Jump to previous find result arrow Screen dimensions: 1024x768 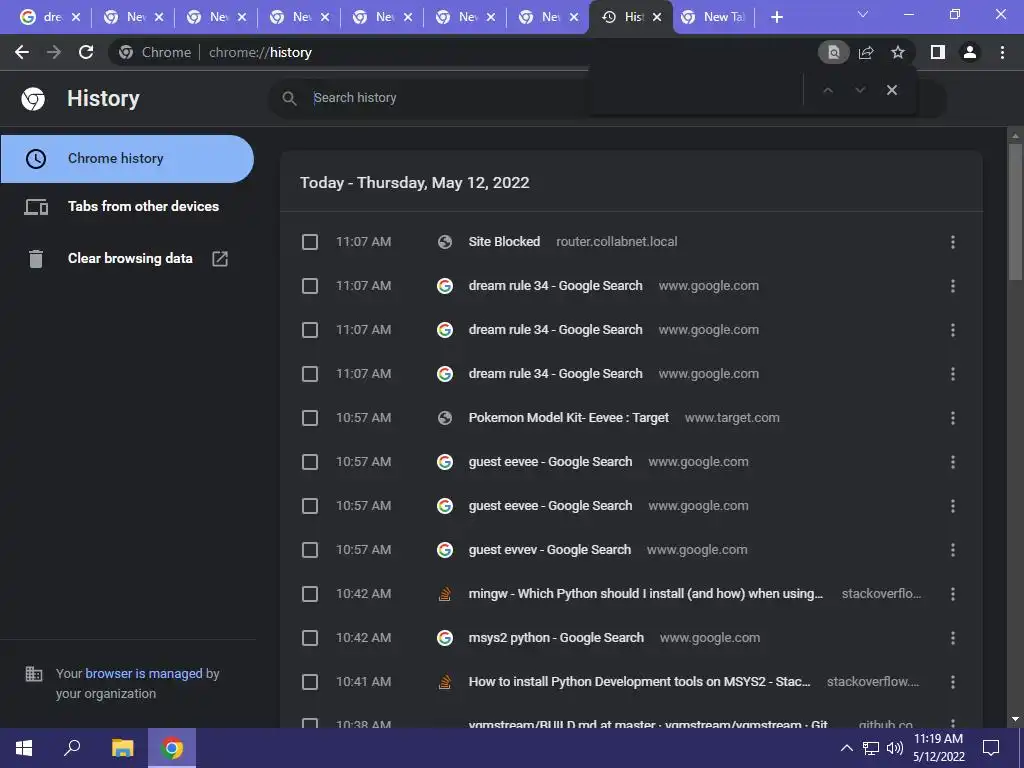[x=828, y=90]
